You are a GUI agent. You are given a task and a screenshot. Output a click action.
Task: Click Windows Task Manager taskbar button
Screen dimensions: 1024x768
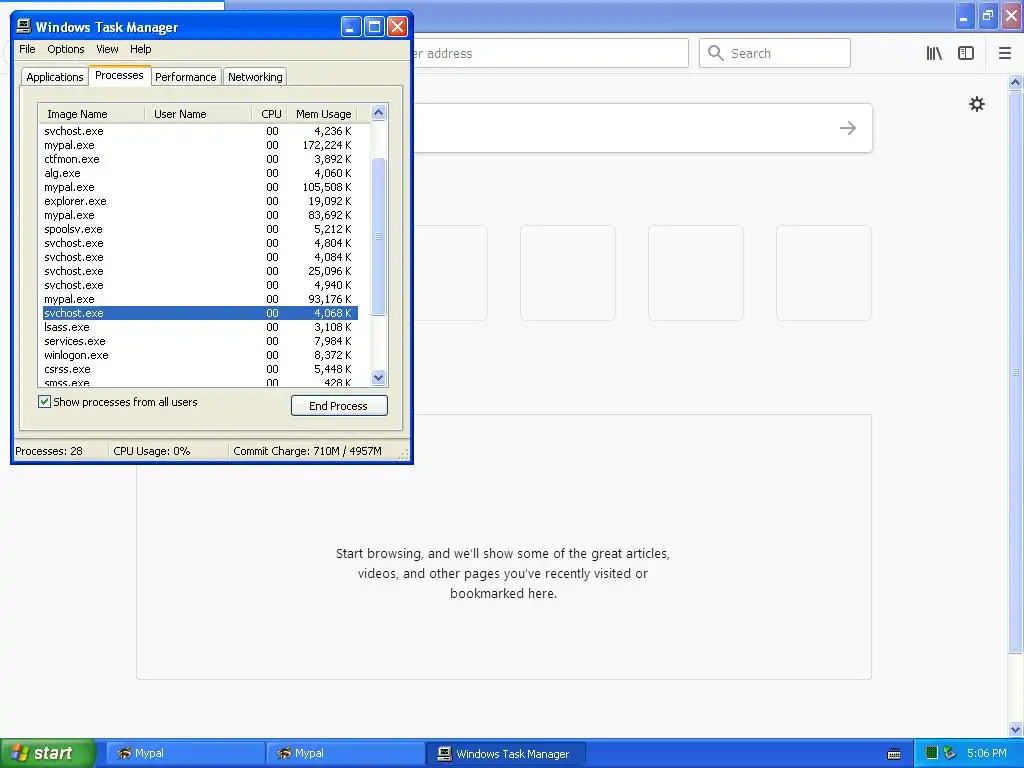coord(505,753)
